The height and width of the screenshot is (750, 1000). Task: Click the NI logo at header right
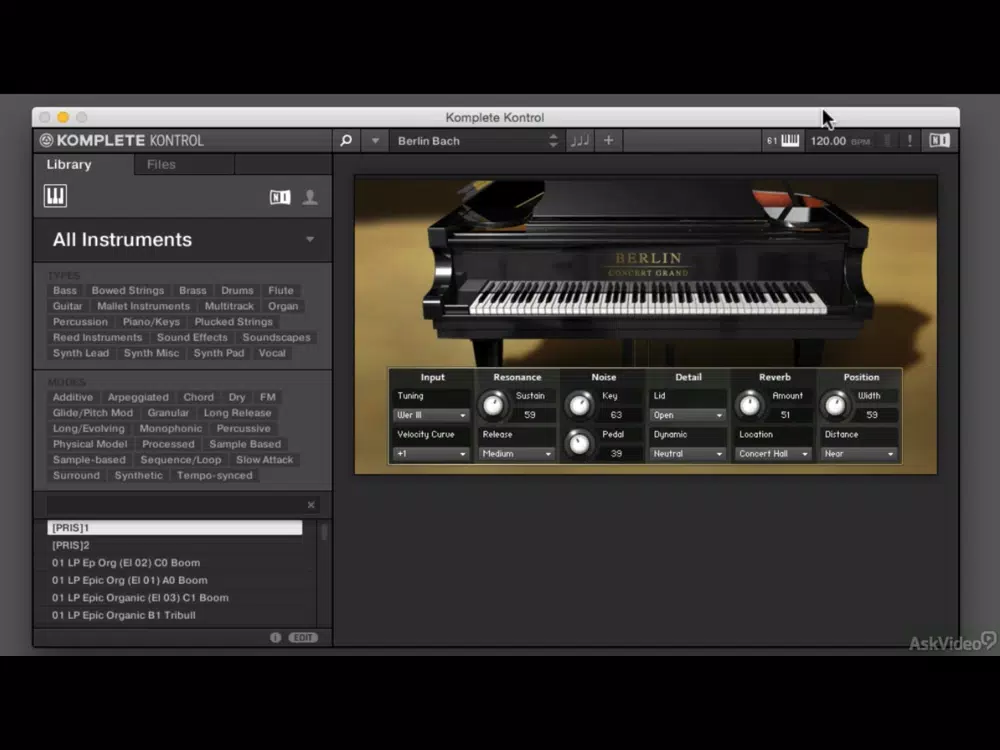[939, 140]
